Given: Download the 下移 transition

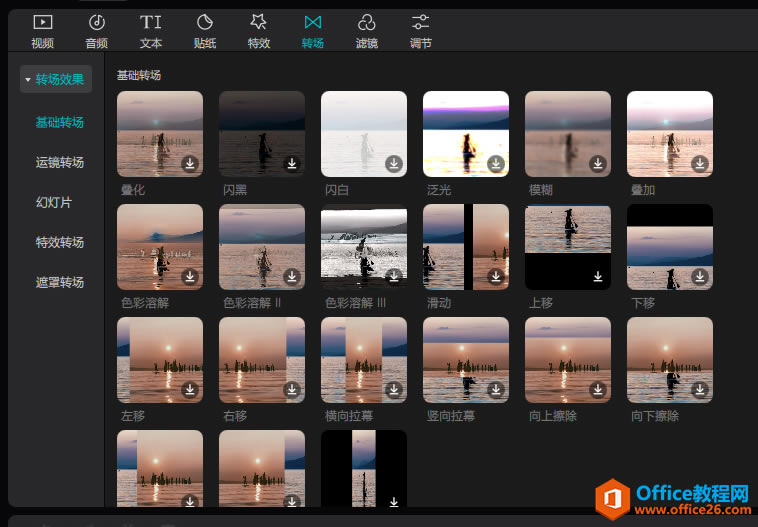Looking at the screenshot, I should tap(700, 276).
